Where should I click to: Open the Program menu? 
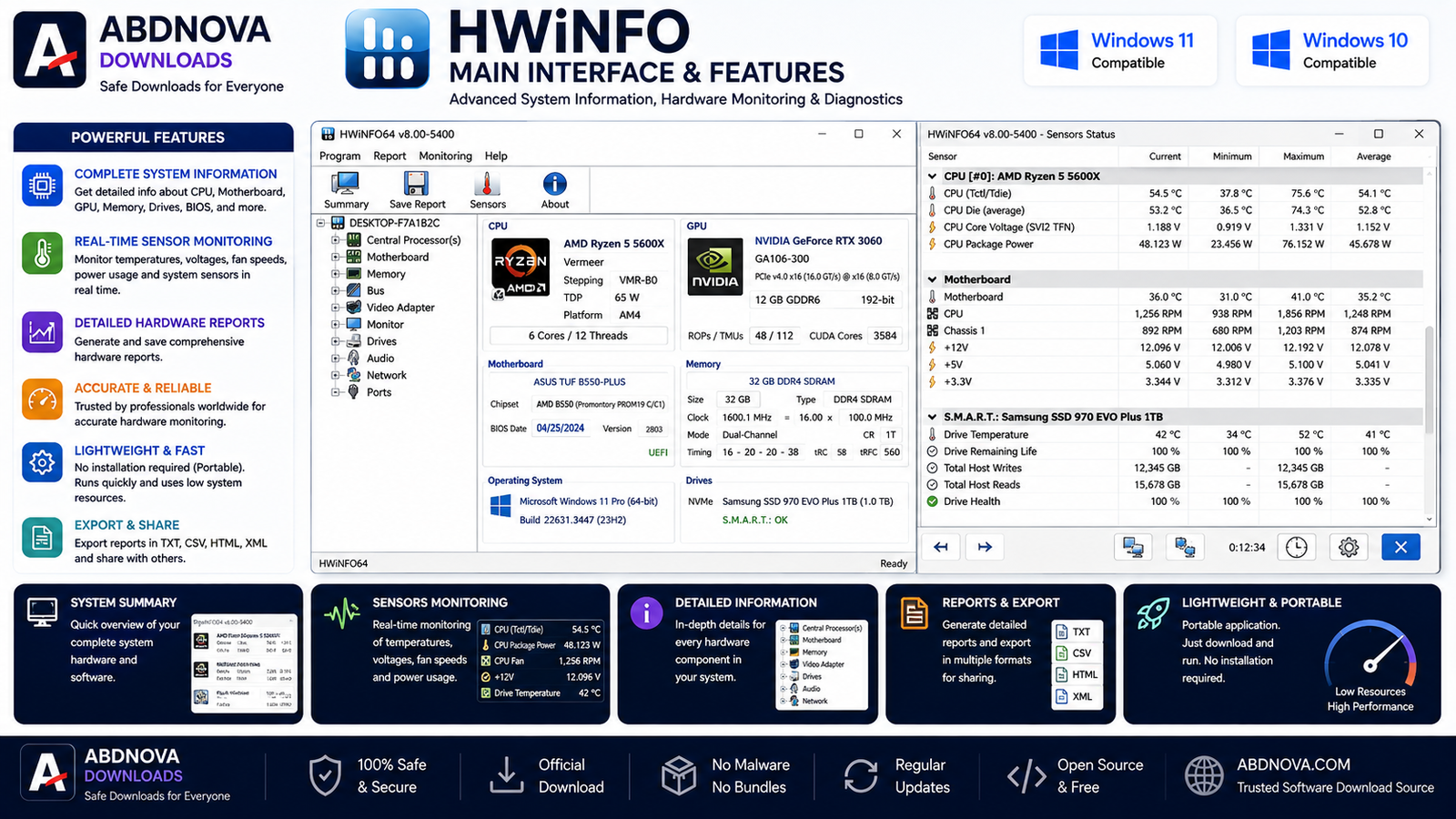point(339,156)
